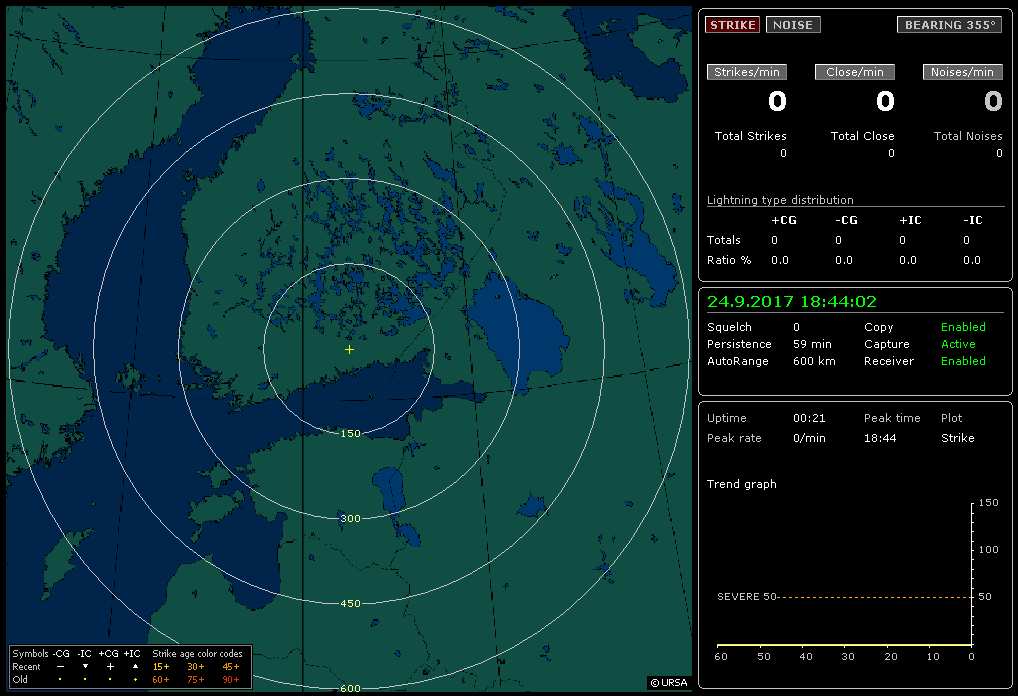
Task: Click the Capture Active status value
Action: click(x=957, y=344)
